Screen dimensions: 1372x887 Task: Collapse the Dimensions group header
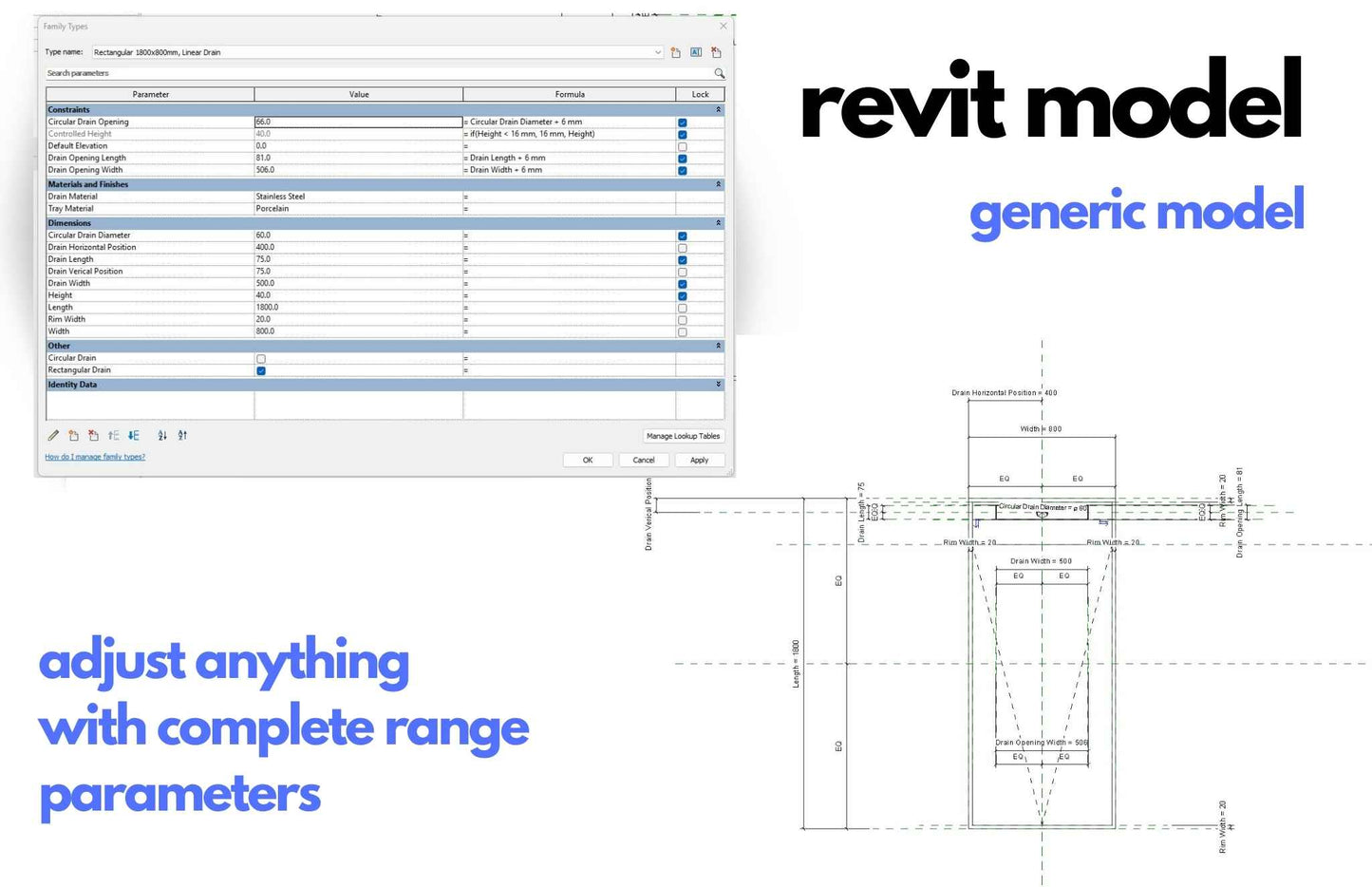point(718,223)
